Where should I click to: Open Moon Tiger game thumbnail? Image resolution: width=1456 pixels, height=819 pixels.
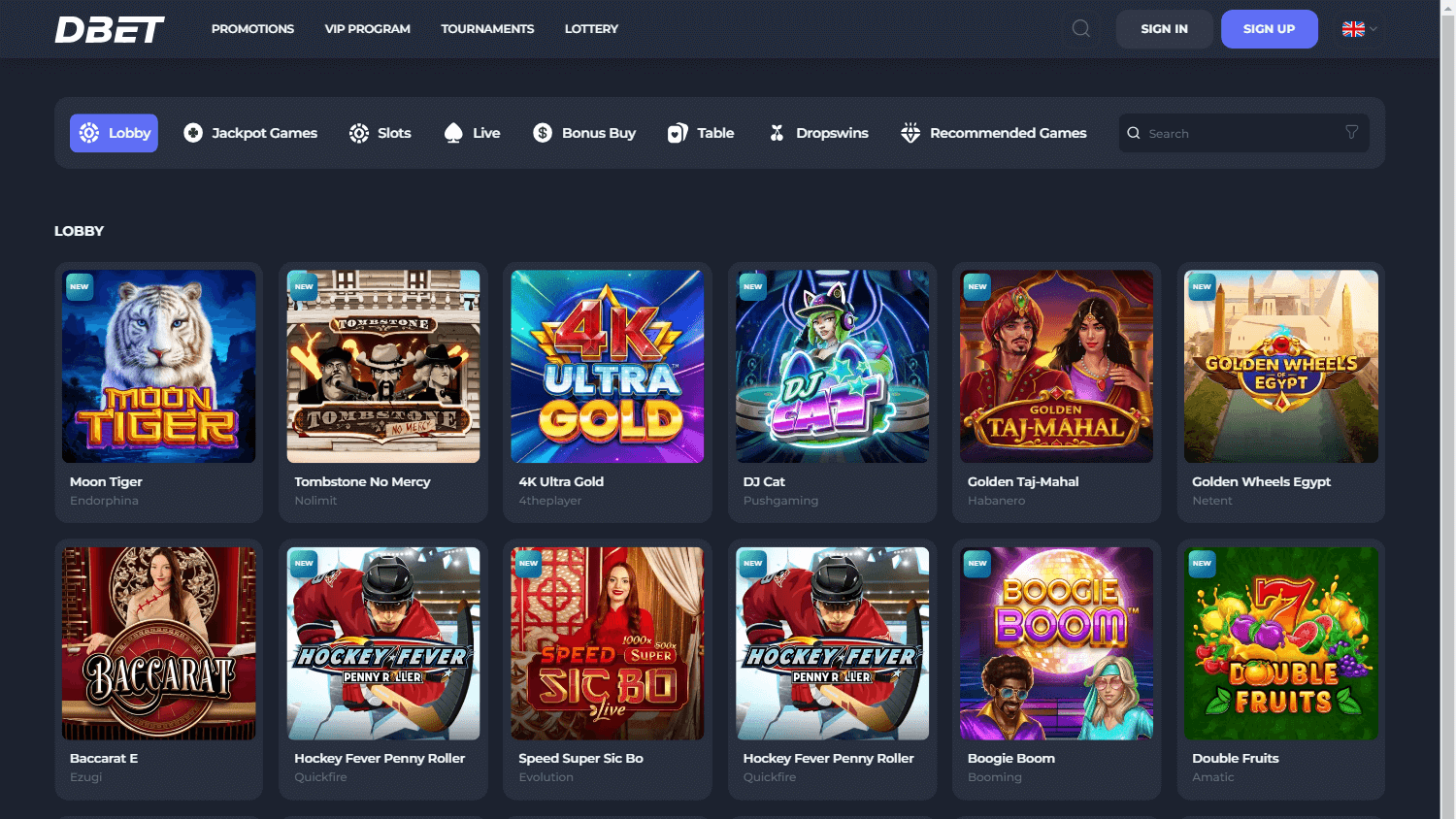[x=159, y=366]
